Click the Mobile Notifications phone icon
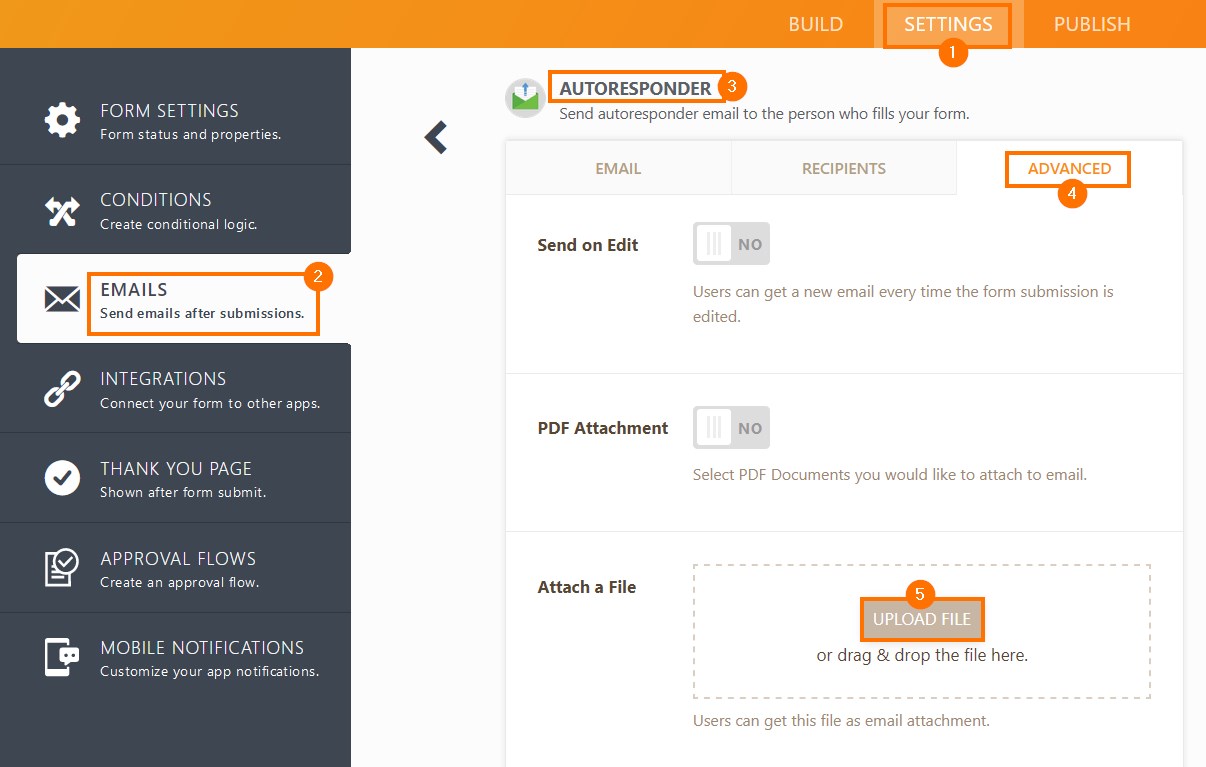Screen dimensions: 1206x767 (62, 657)
